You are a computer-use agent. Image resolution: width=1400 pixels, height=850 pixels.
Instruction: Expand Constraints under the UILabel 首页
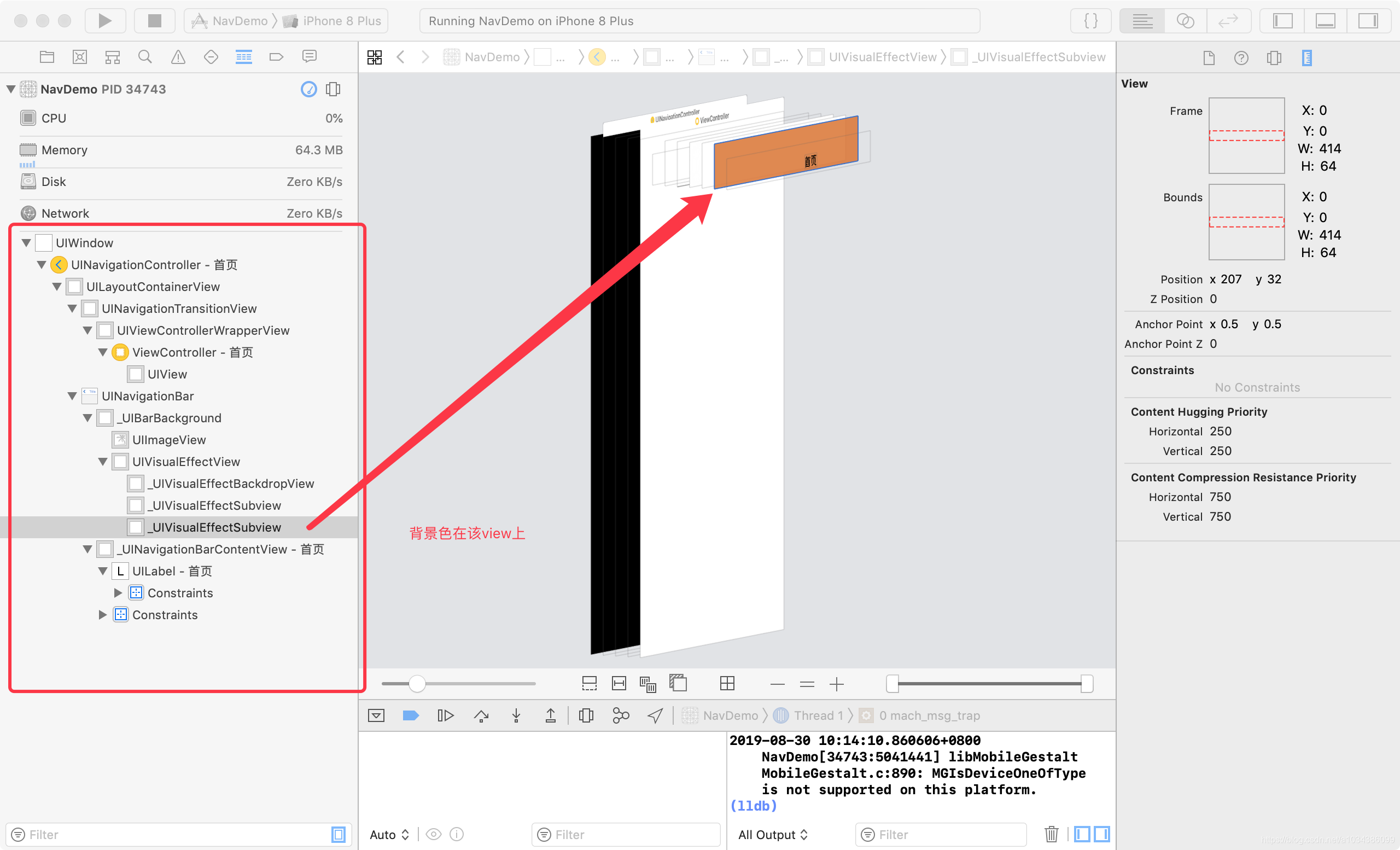(118, 592)
